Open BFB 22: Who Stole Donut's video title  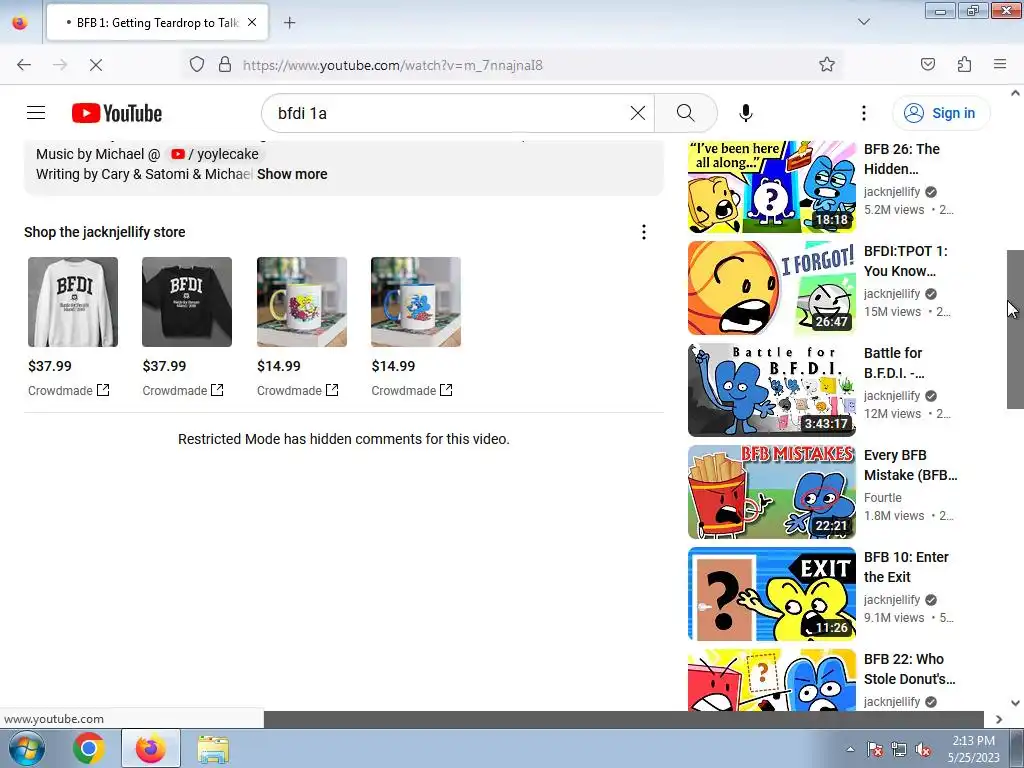click(x=910, y=669)
